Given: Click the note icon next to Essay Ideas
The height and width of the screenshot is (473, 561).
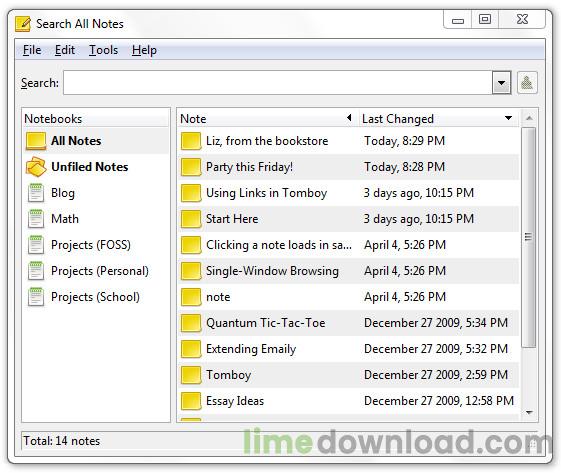Looking at the screenshot, I should click(x=191, y=401).
